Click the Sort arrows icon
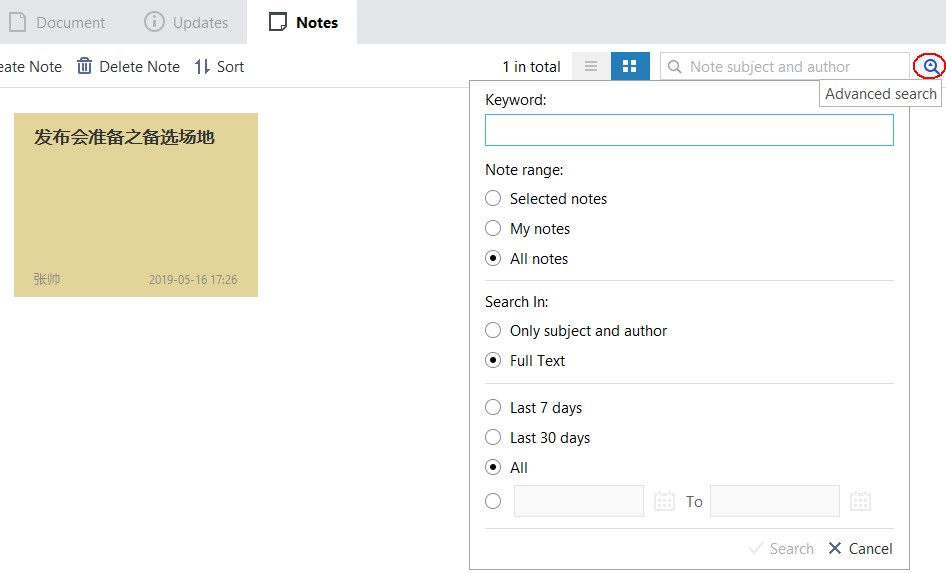946x573 pixels. click(x=202, y=66)
